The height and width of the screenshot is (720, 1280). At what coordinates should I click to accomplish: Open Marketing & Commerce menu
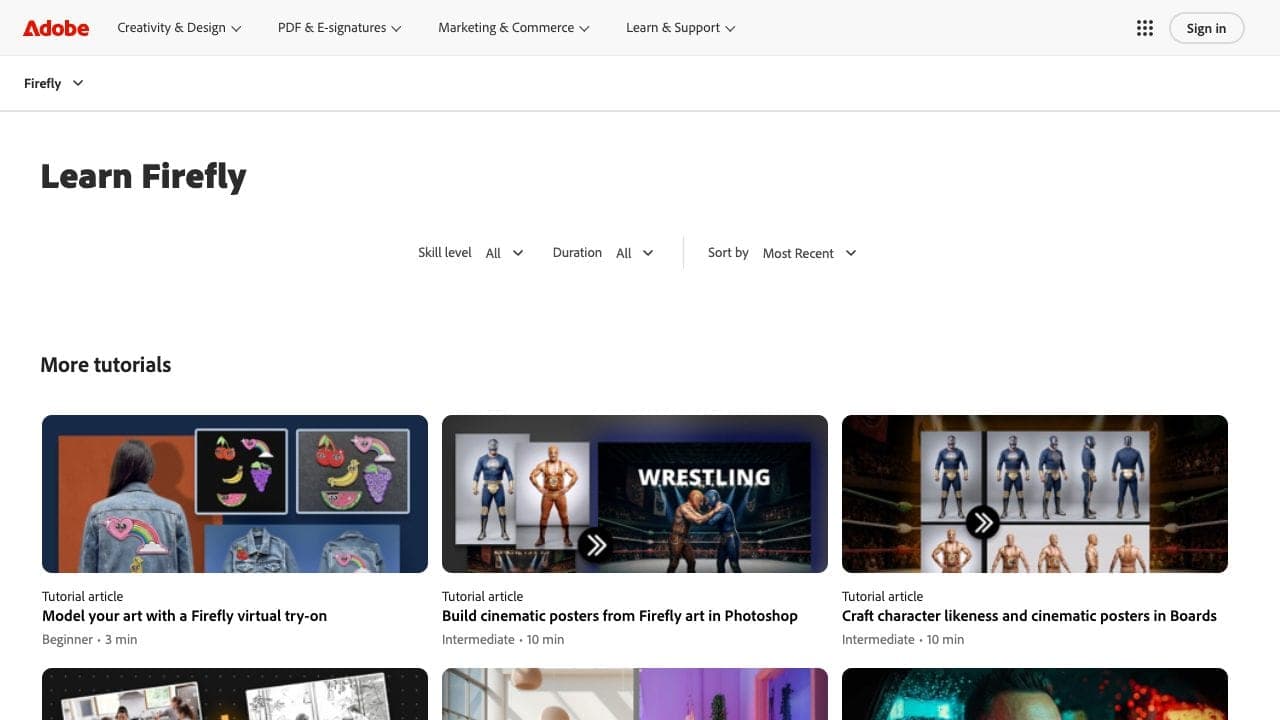click(x=514, y=28)
